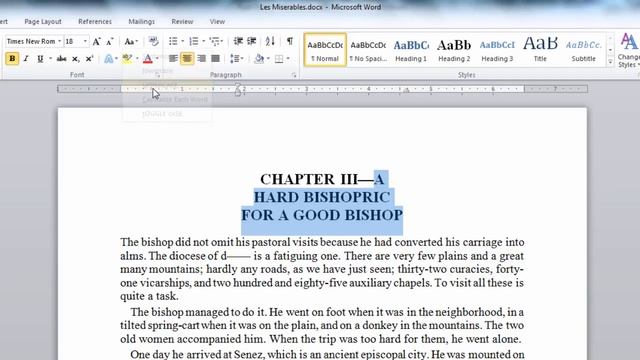Expand the Borders dropdown arrow
The image size is (640, 360).
point(288,59)
